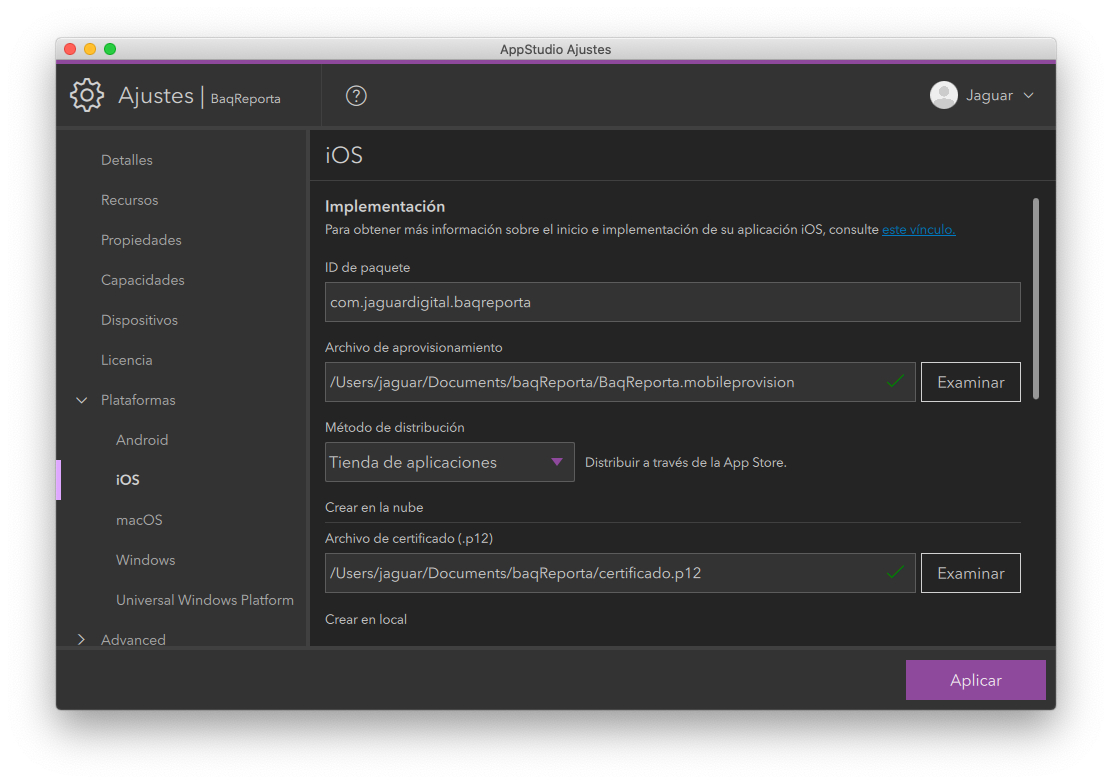Click Examinar for provisioning file

970,382
